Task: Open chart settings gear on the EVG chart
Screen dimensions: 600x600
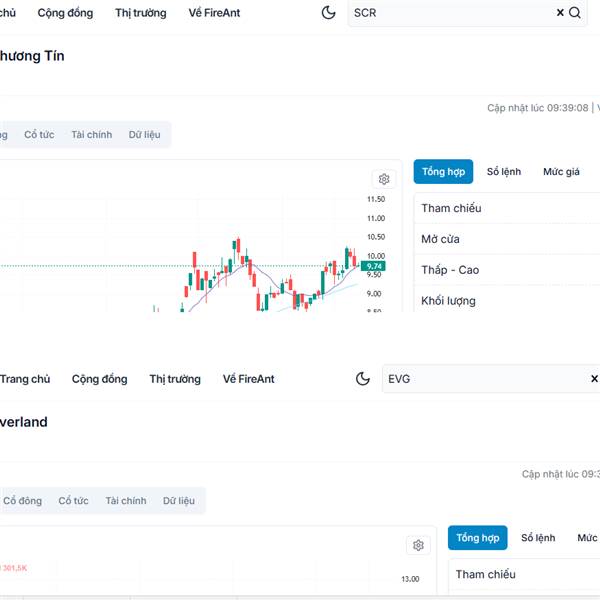Action: (418, 545)
